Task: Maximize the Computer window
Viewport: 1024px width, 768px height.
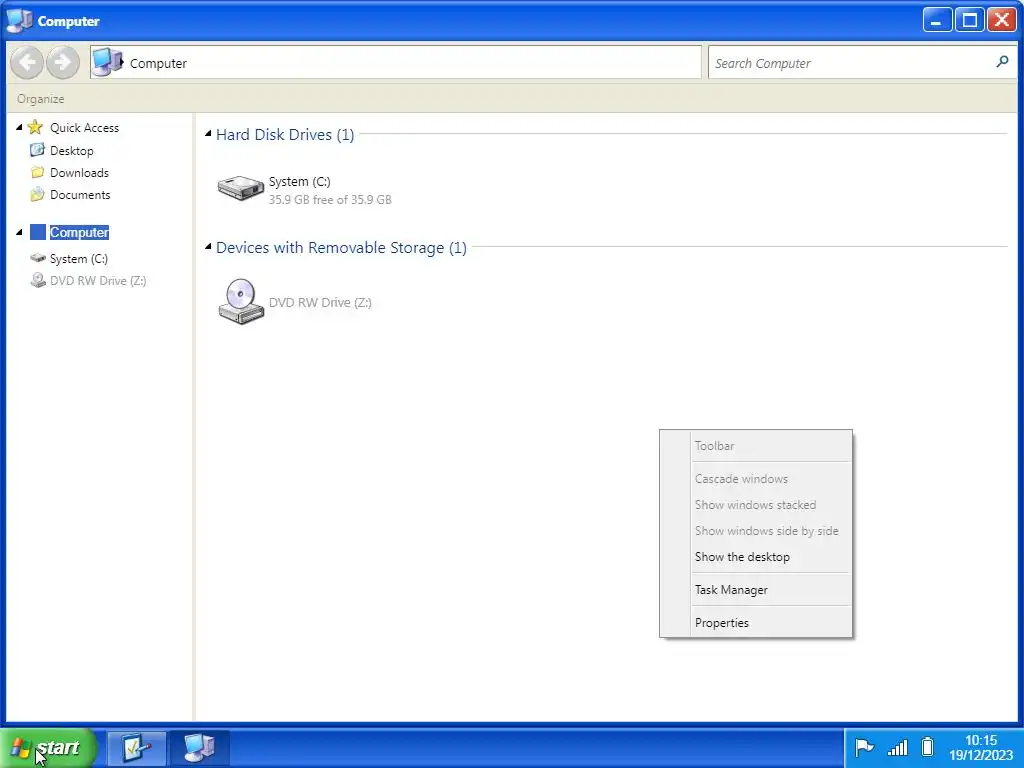Action: pyautogui.click(x=969, y=20)
